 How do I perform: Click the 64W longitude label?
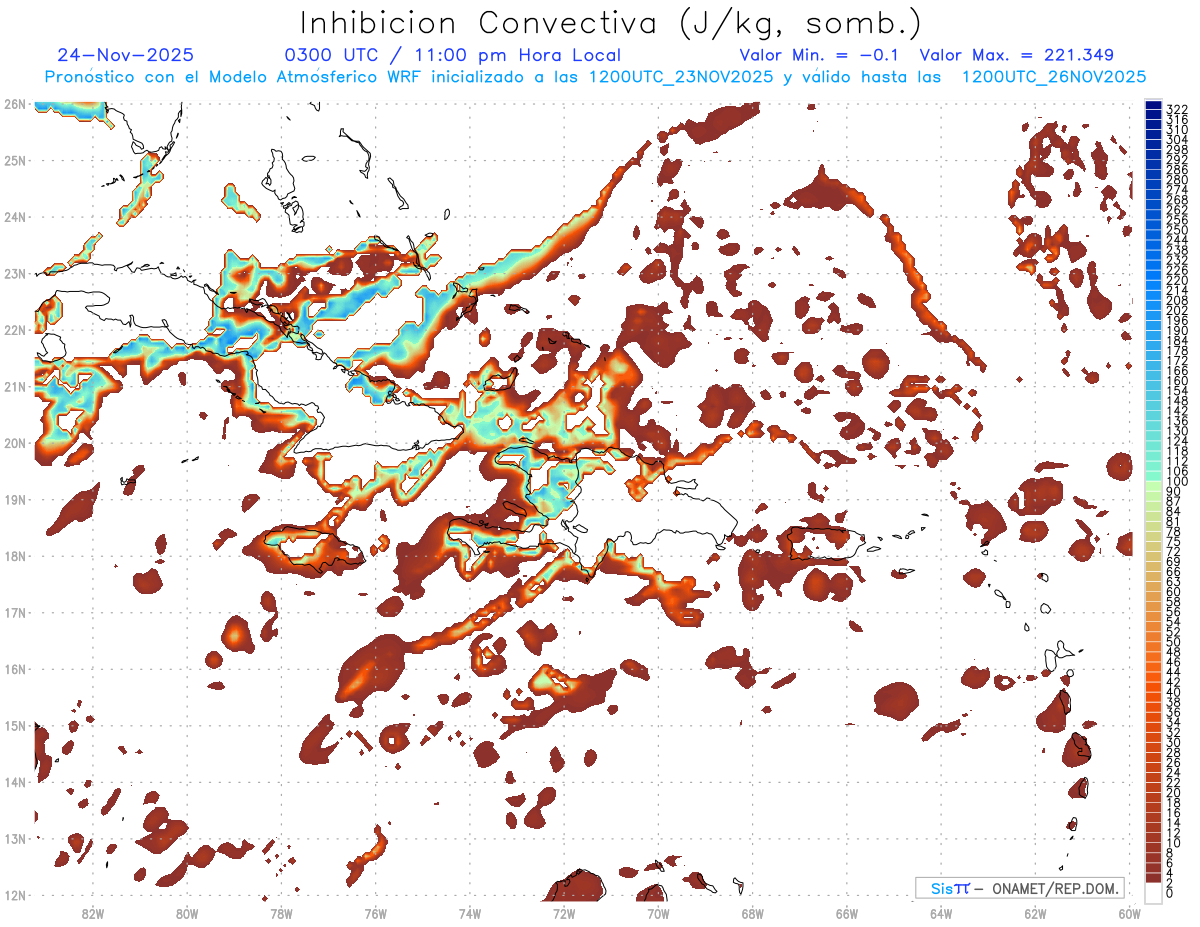tap(941, 913)
